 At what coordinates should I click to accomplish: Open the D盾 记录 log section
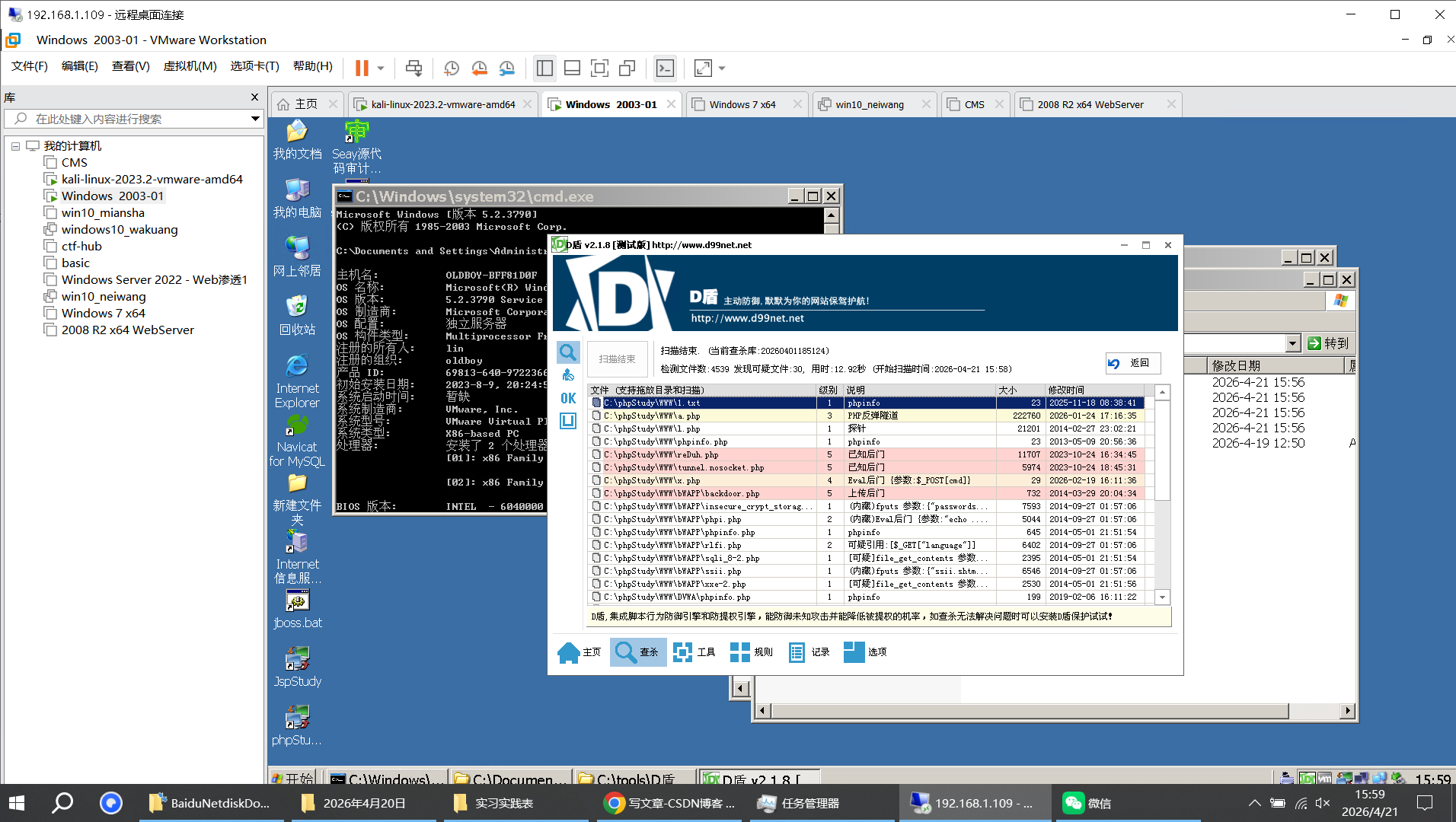[x=809, y=652]
